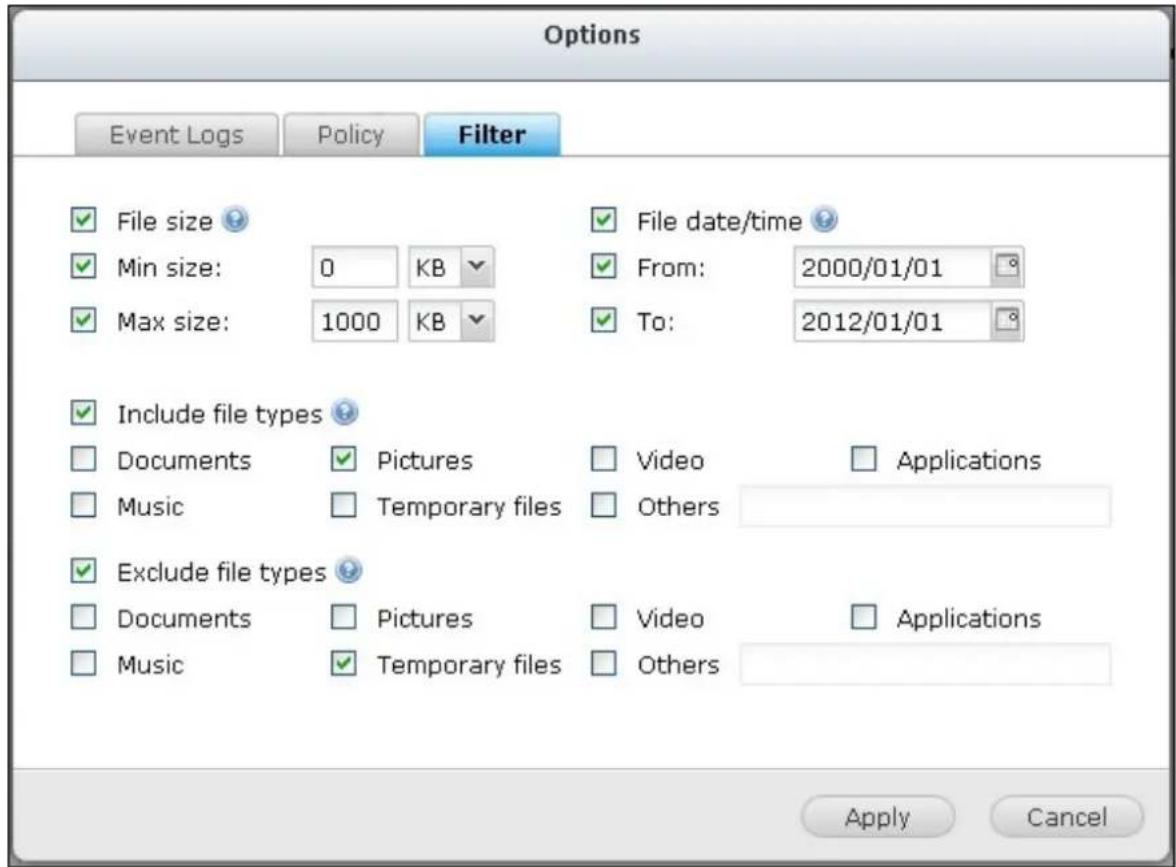
Task: Check Video under Include file types
Action: (x=604, y=459)
